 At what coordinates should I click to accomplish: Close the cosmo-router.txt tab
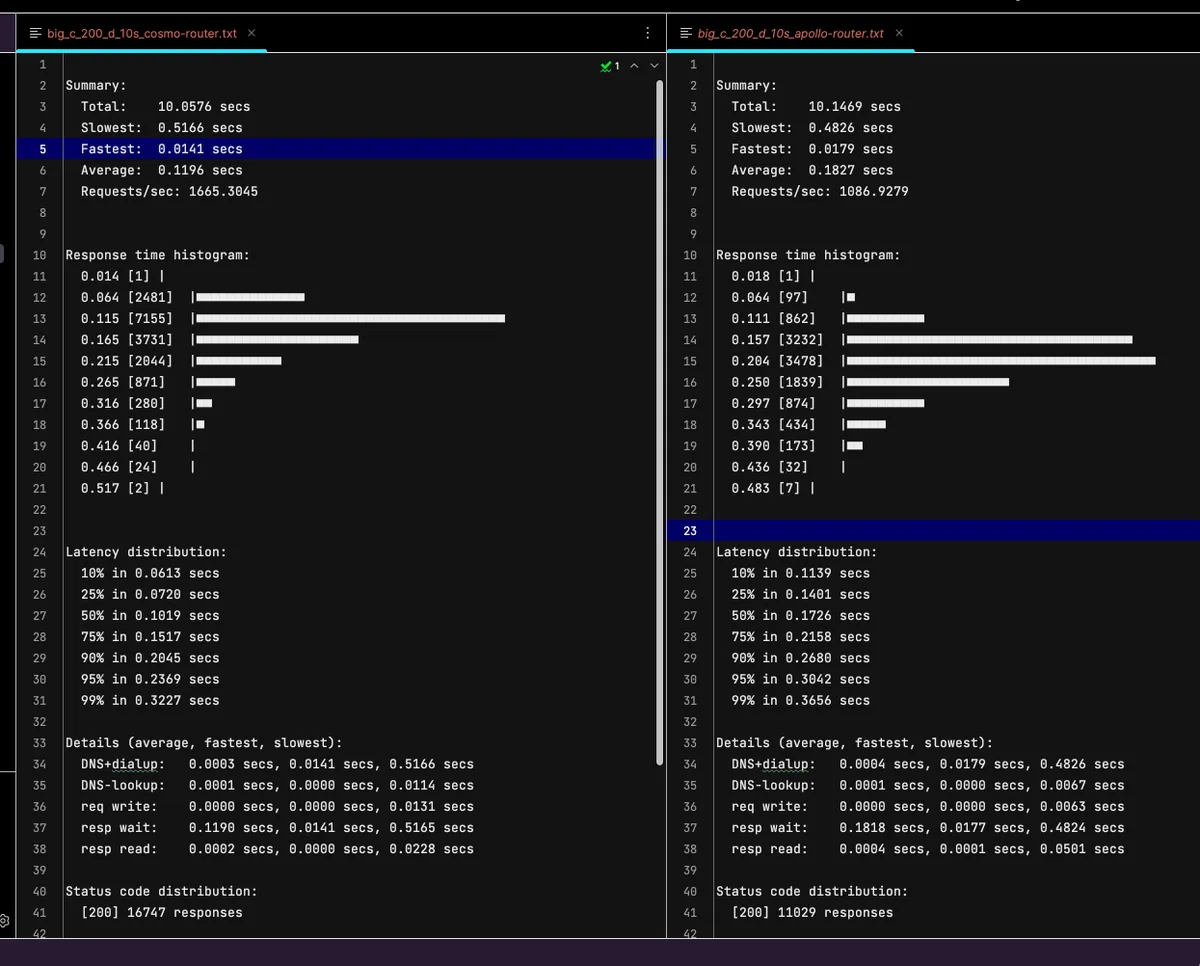click(x=251, y=33)
